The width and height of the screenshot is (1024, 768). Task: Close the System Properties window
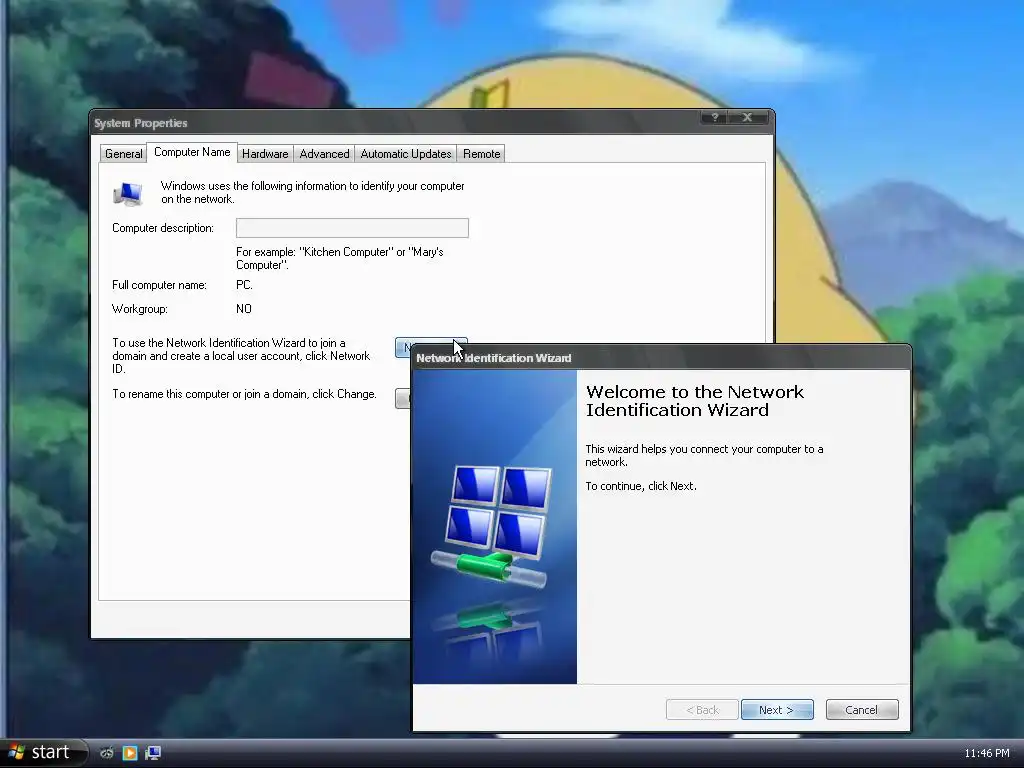[x=748, y=118]
